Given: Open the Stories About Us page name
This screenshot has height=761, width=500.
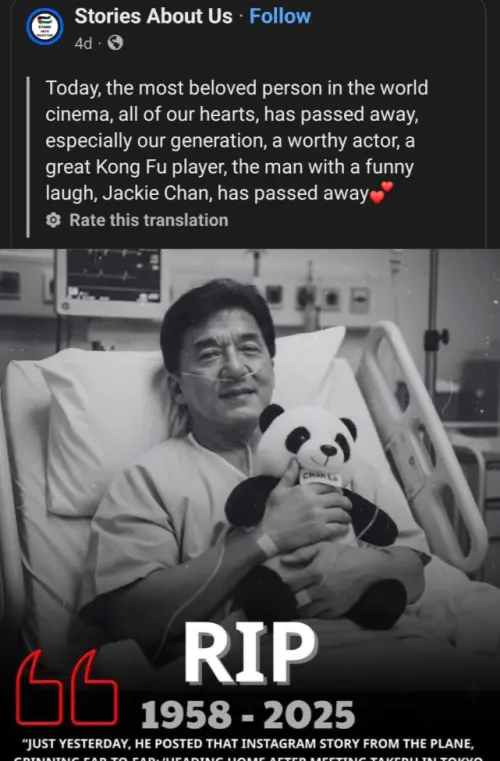Looking at the screenshot, I should 153,16.
